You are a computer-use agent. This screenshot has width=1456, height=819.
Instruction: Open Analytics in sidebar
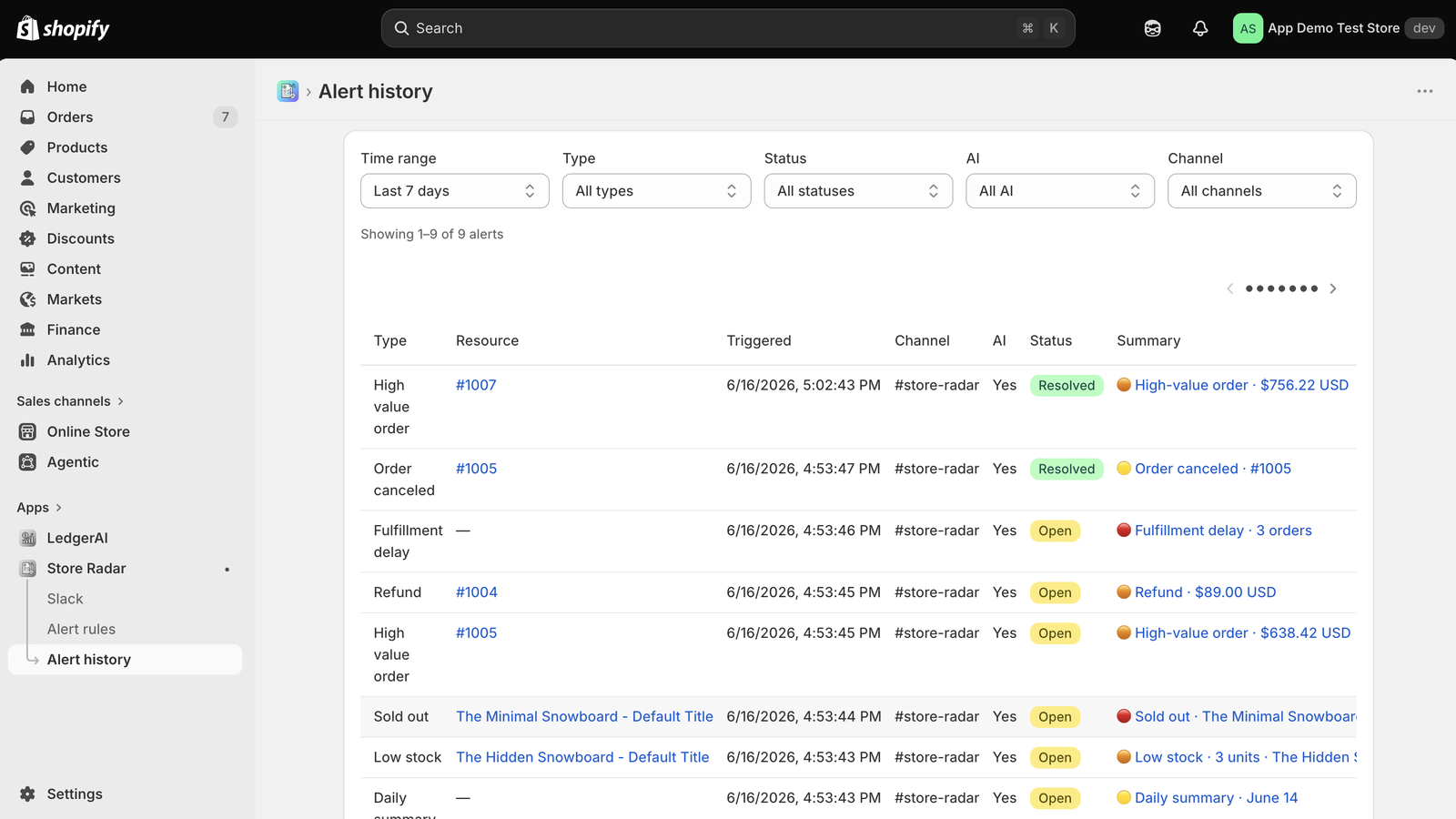coord(78,360)
